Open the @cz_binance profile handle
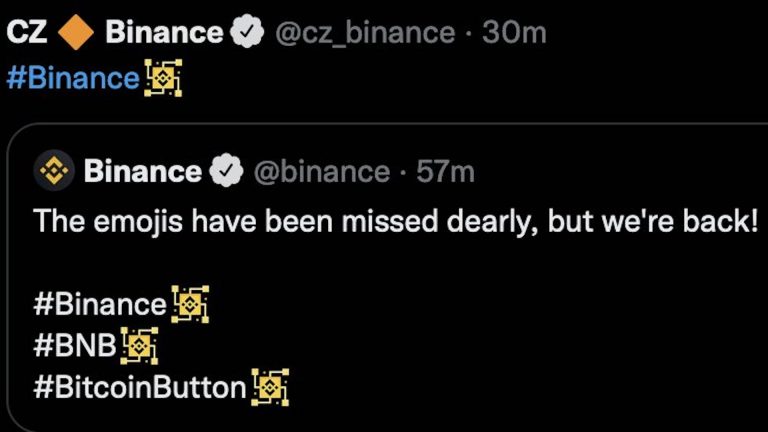The image size is (768, 432). pos(363,33)
